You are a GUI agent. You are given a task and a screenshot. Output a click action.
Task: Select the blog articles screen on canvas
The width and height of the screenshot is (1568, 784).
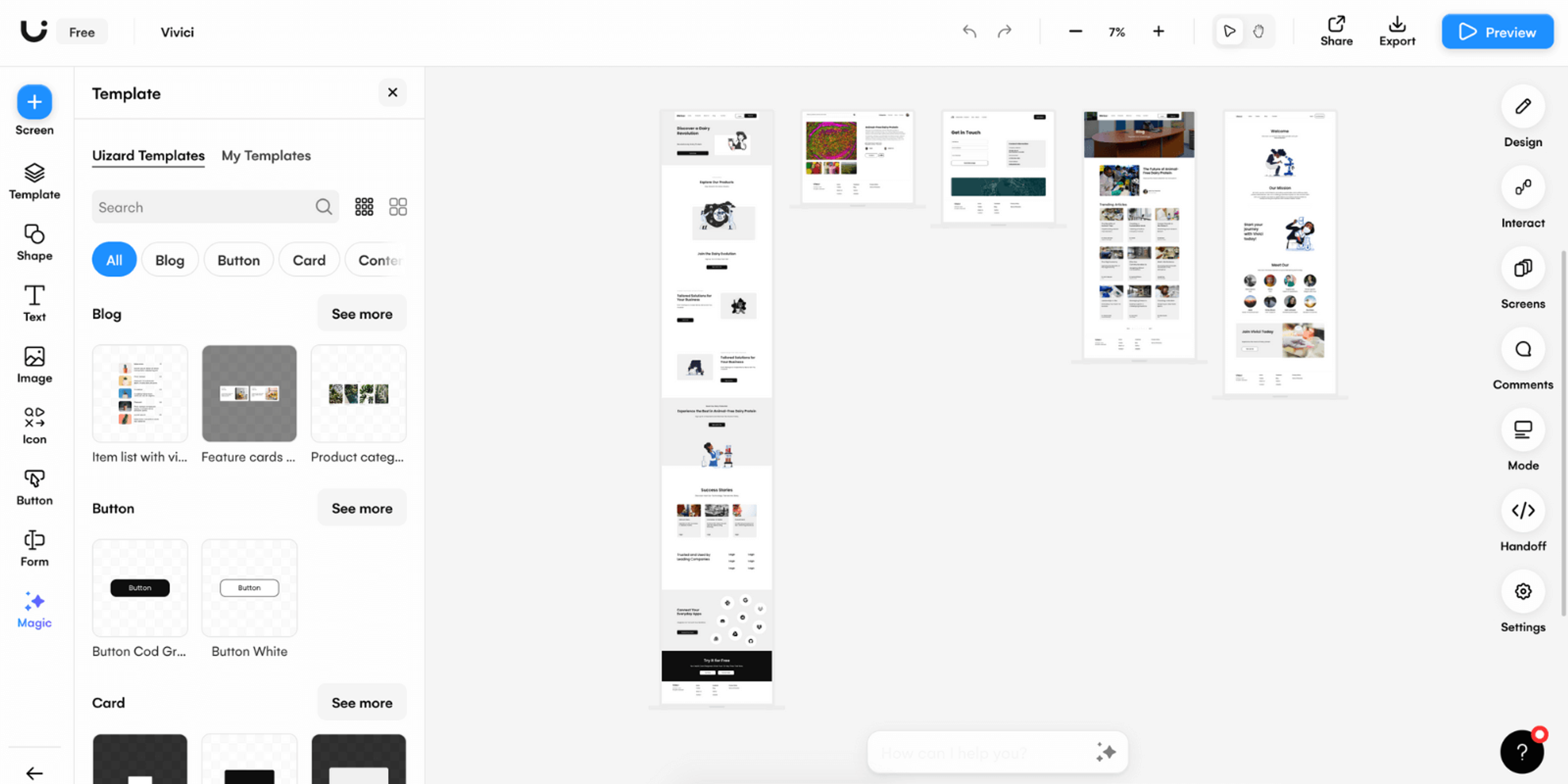(1139, 235)
